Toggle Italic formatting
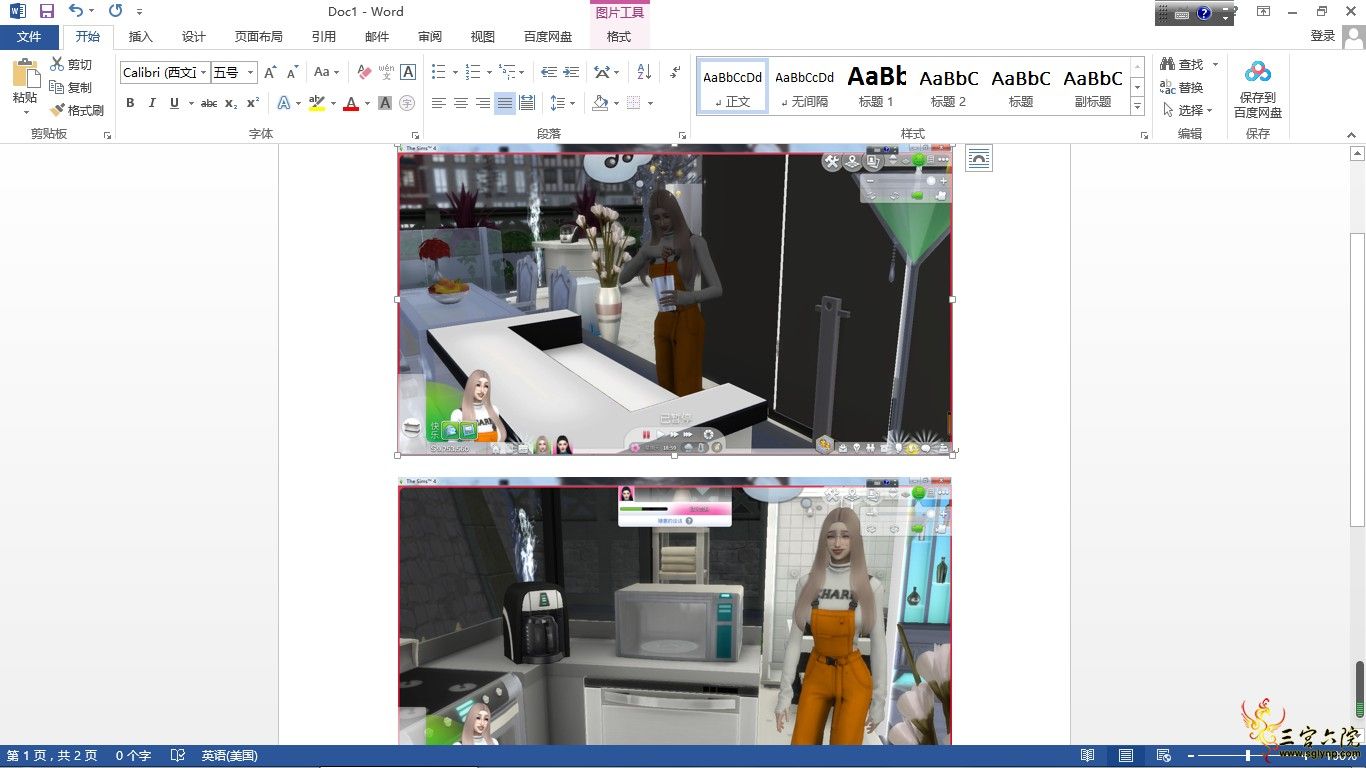The width and height of the screenshot is (1366, 768). coord(152,103)
